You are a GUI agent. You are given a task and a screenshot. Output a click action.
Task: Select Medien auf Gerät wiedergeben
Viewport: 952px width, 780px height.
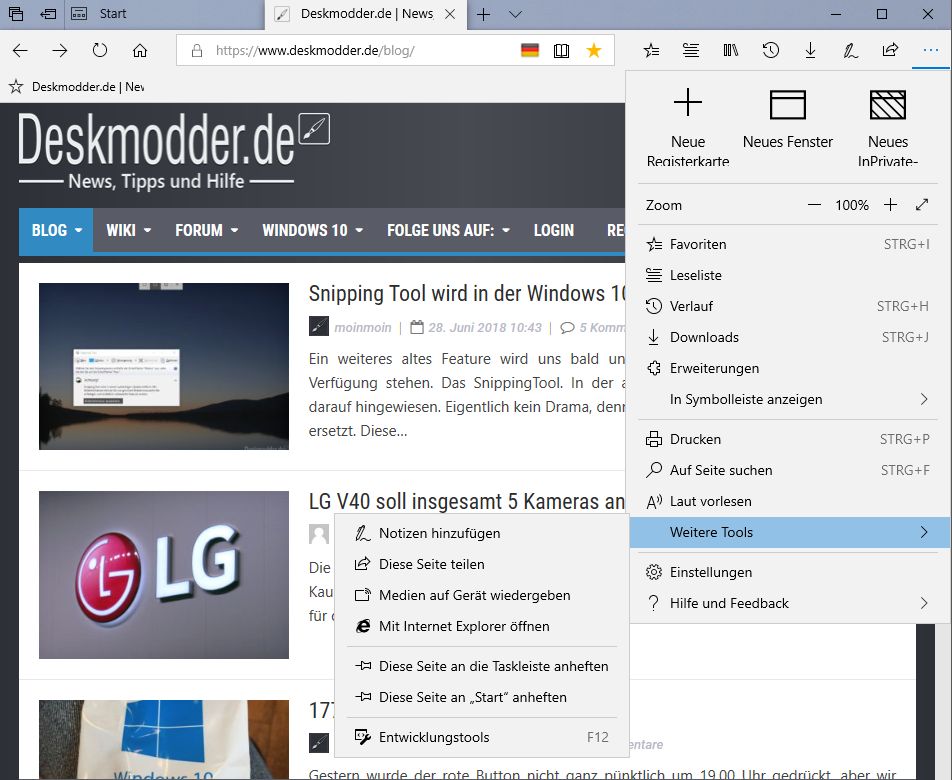click(x=481, y=595)
